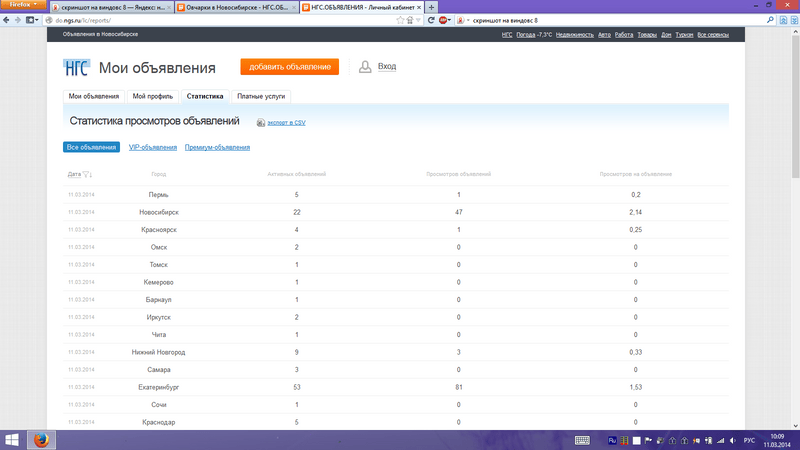Bookmark page with the star icon
This screenshot has width=800, height=450.
(x=400, y=20)
